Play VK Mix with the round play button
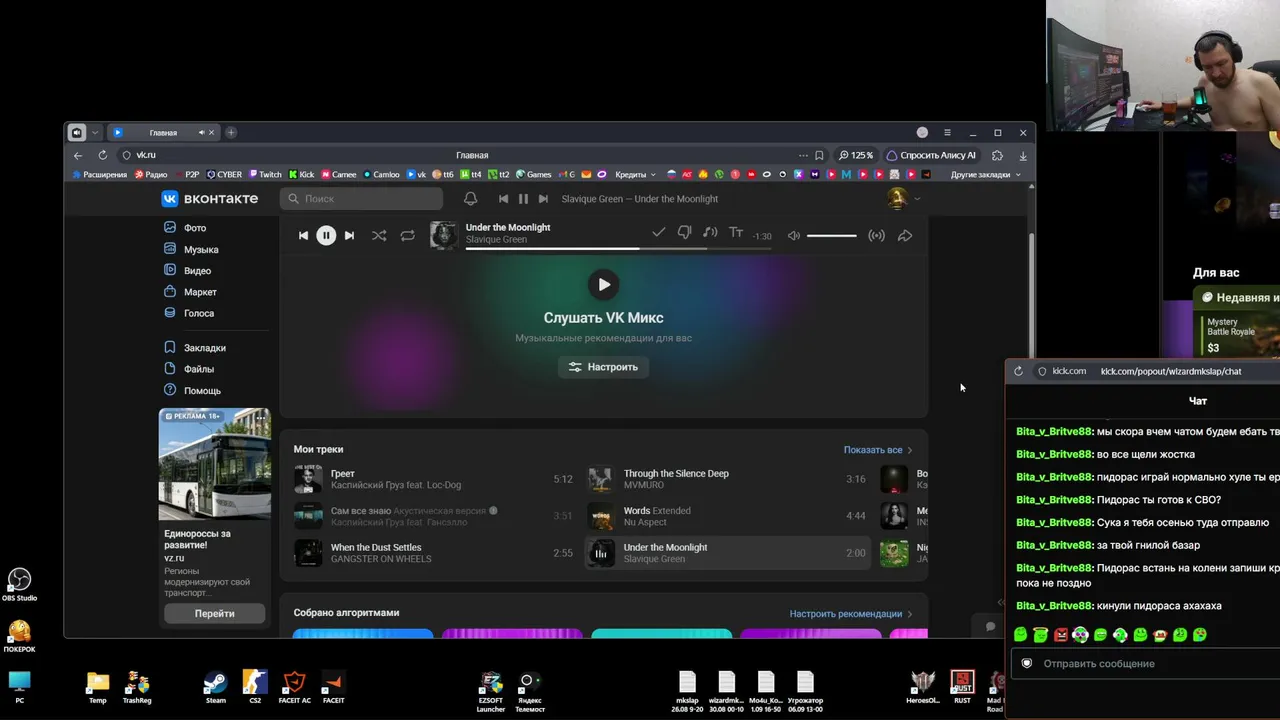Screen dimensions: 1280x720 604,285
